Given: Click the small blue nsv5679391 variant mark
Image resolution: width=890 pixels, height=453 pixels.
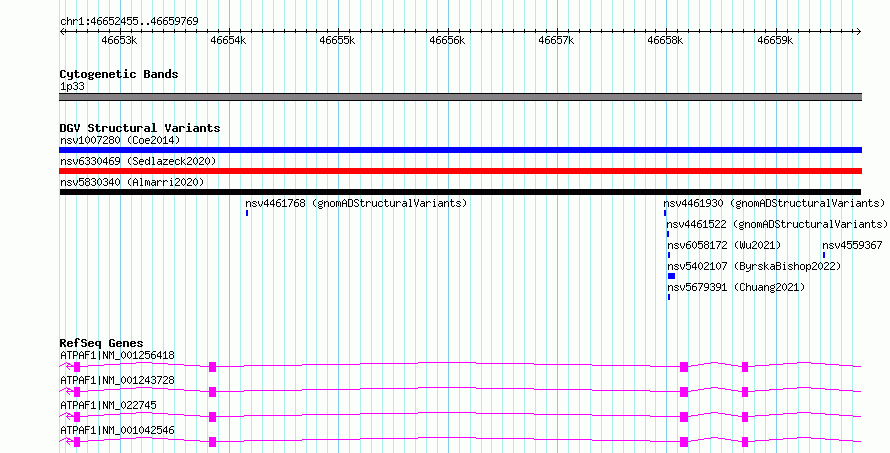Looking at the screenshot, I should [x=669, y=297].
